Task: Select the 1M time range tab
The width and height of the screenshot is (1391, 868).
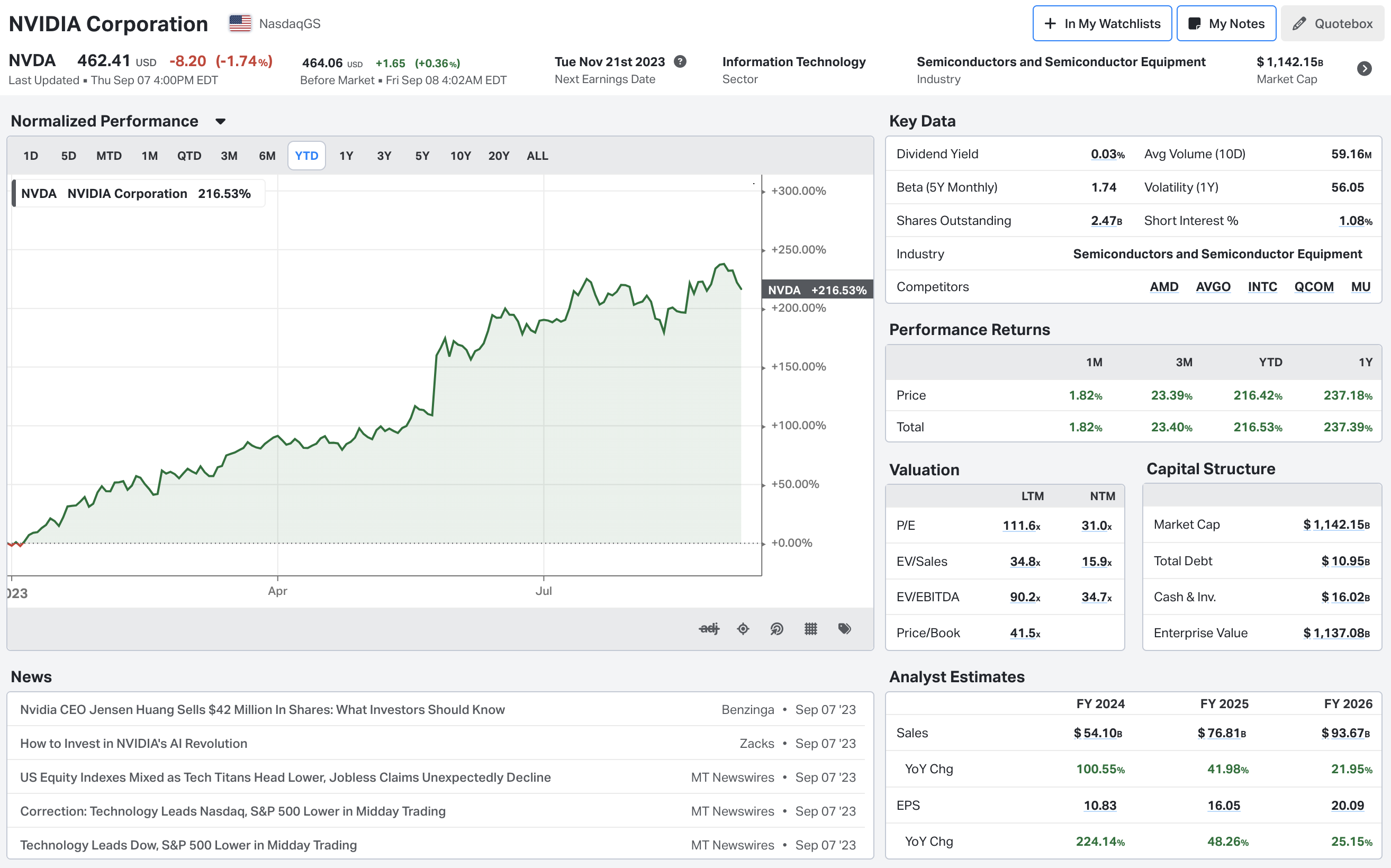Action: point(149,156)
